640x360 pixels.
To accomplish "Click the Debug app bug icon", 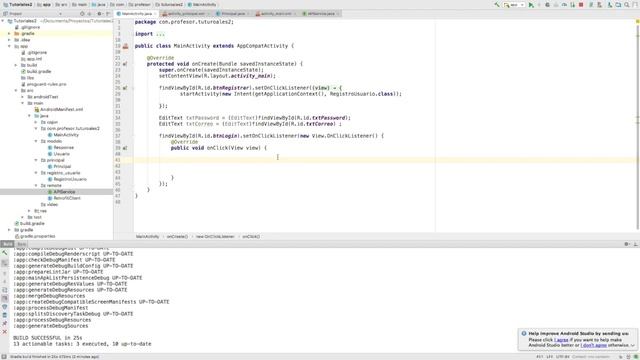I will coord(547,5).
